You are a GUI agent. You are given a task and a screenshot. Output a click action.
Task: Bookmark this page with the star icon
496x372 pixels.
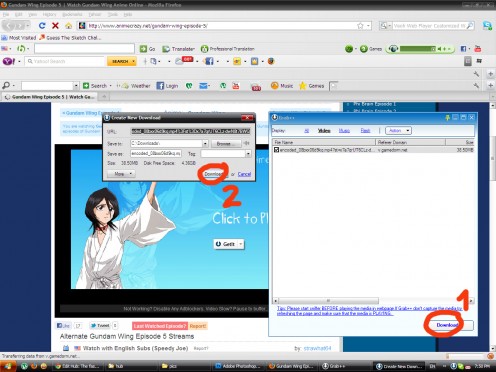pyautogui.click(x=360, y=26)
